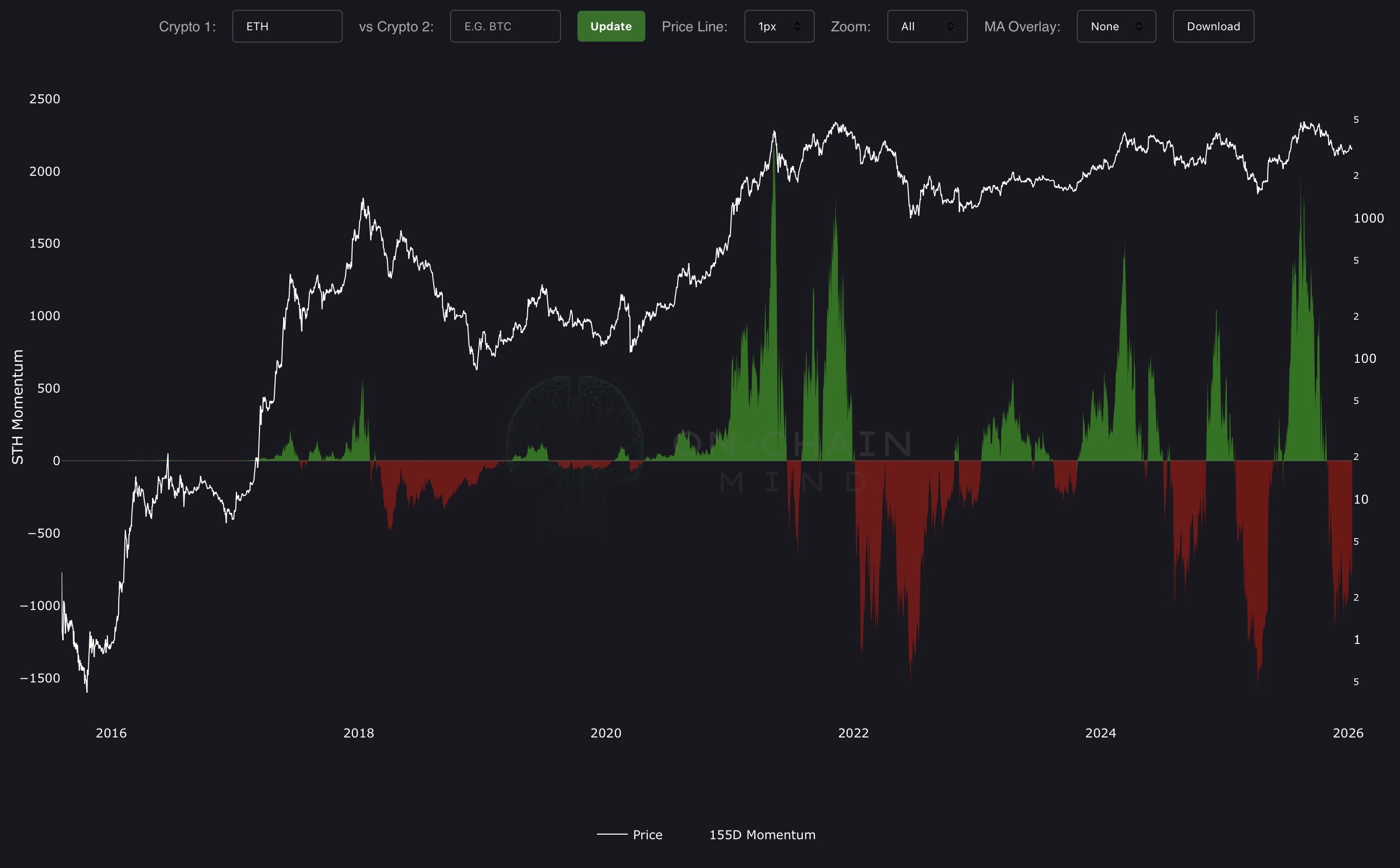Open the MA Overlay None dropdown
This screenshot has width=1400, height=868.
1115,26
